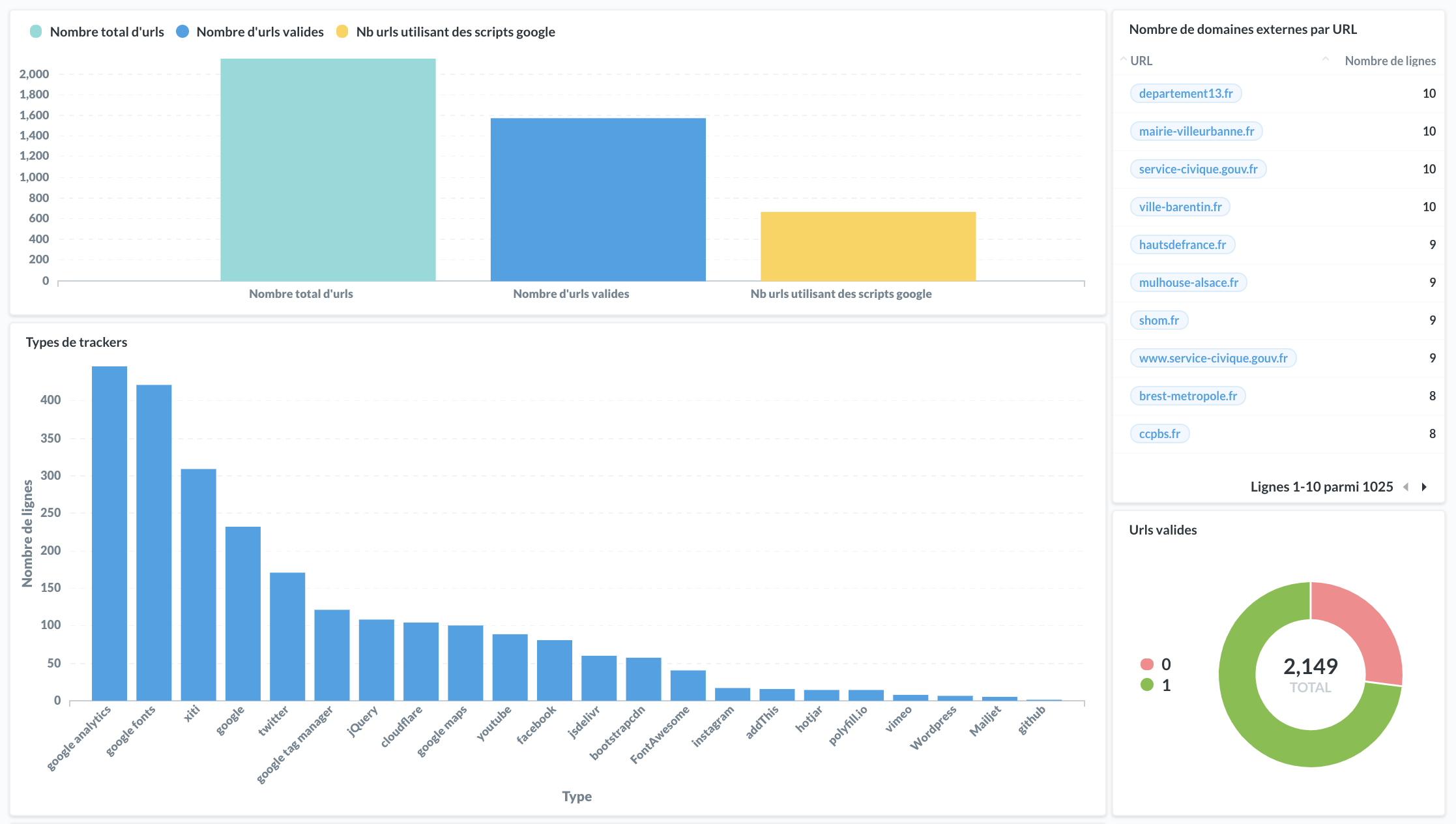The width and height of the screenshot is (1456, 824).
Task: Sort table by the URL column header
Action: (x=1141, y=61)
